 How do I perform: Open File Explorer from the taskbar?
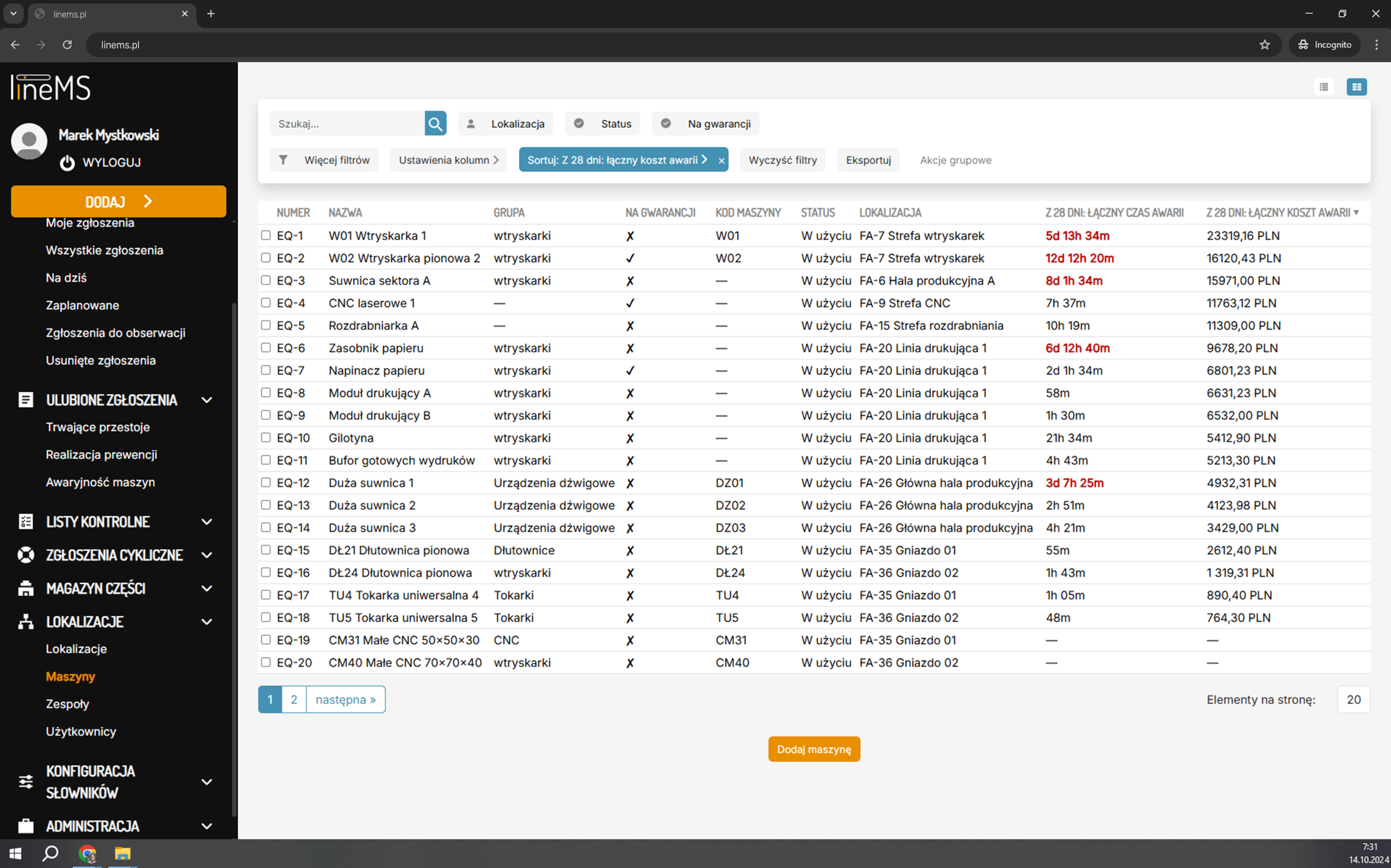coord(122,854)
